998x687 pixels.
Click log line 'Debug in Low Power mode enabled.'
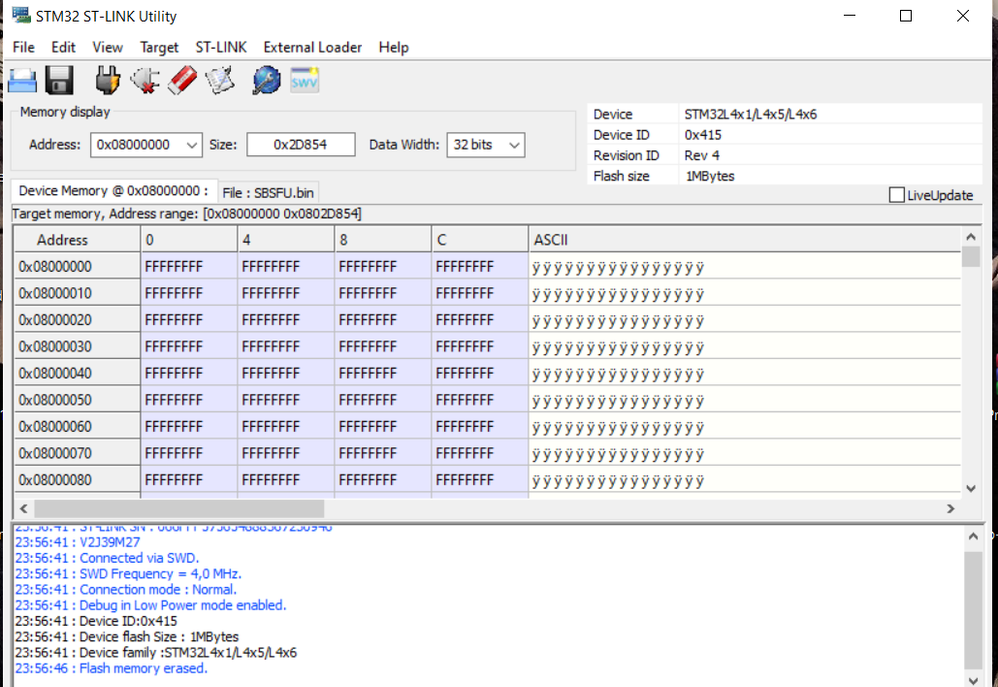151,606
